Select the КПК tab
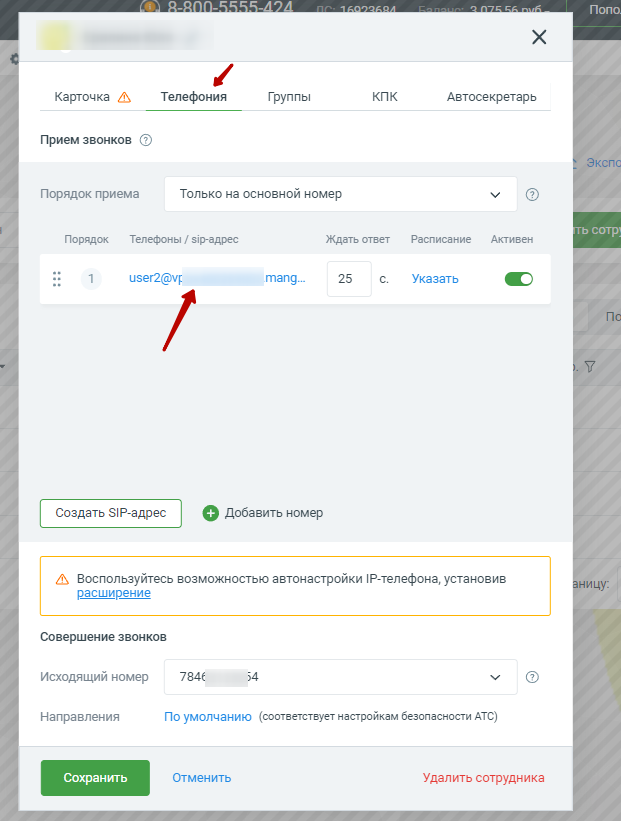Screen dimensions: 621x821 [x=384, y=97]
